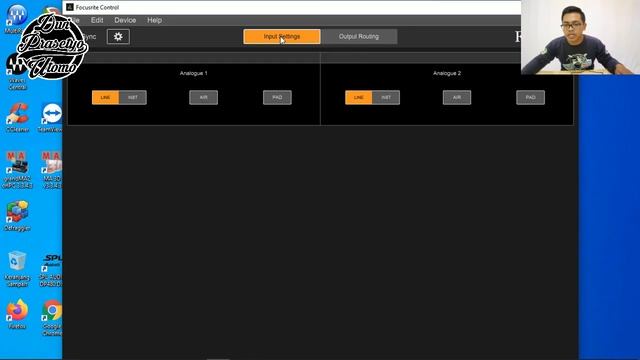Select the Google Chrome desktop icon
This screenshot has width=640, height=360.
pos(52,318)
